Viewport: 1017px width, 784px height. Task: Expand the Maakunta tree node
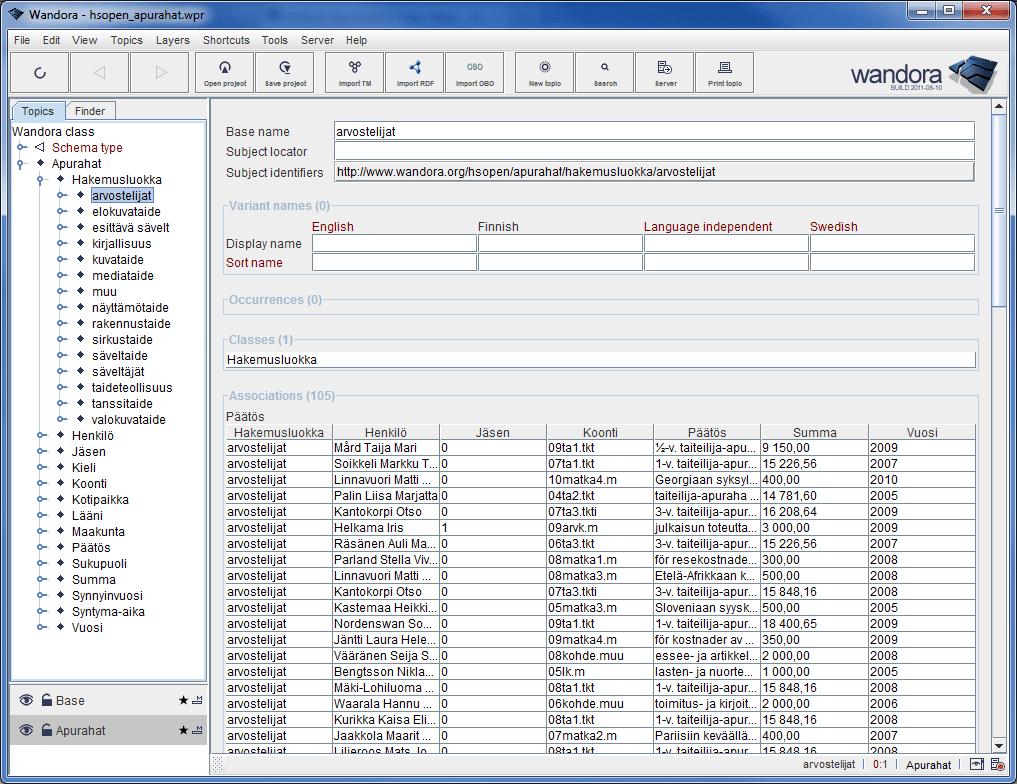(x=41, y=532)
